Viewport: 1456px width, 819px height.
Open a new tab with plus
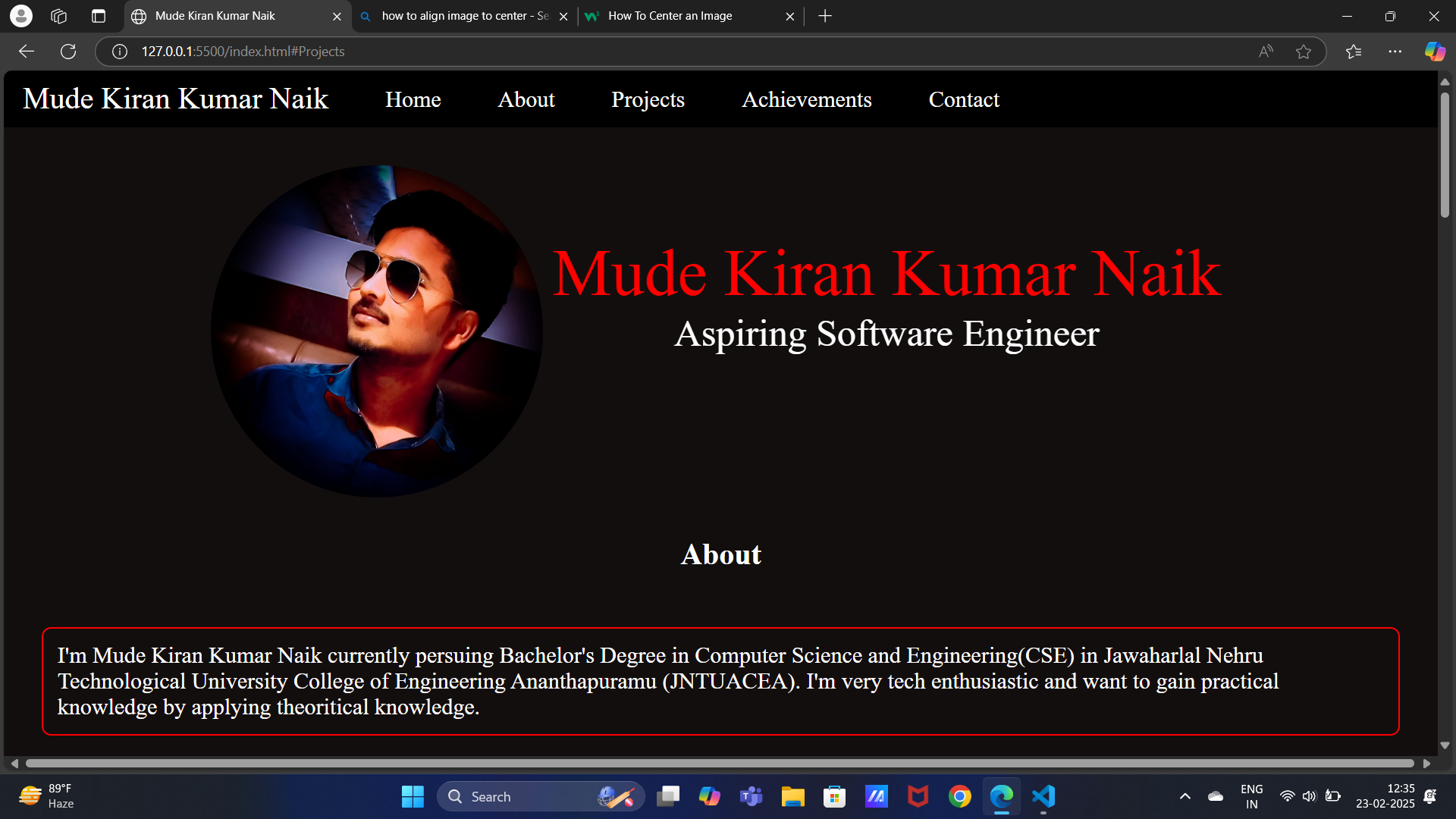pyautogui.click(x=825, y=16)
